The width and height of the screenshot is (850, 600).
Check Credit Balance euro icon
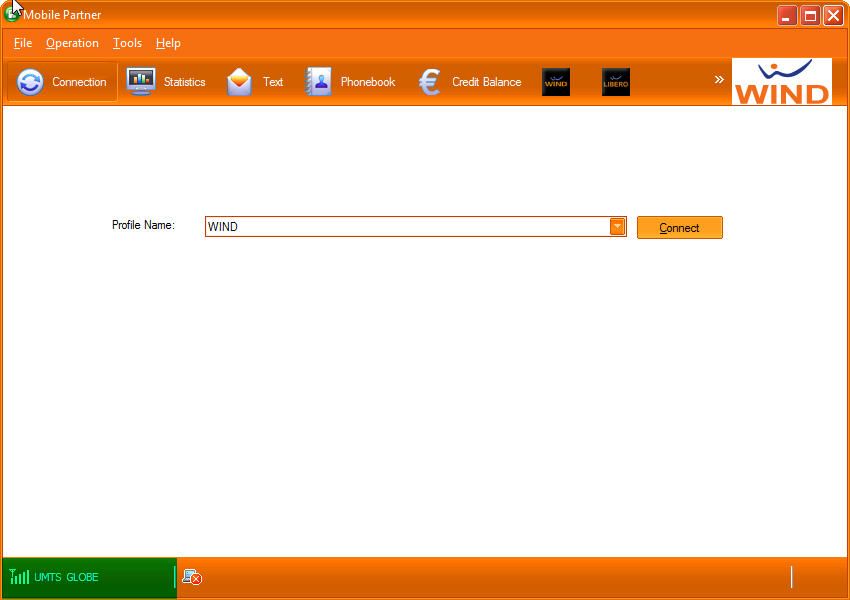click(x=429, y=82)
